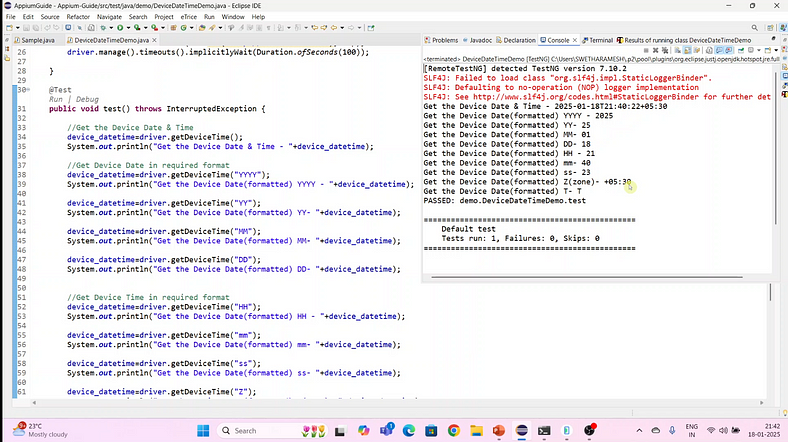Click the Windows Start button
The image size is (788, 442).
204,430
